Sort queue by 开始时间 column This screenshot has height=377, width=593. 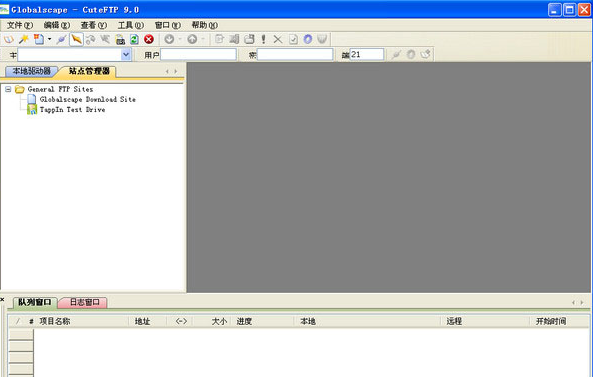tap(560, 321)
